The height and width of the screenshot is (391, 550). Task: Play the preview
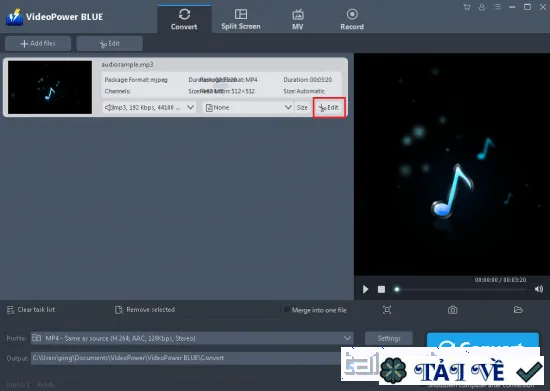pos(365,289)
